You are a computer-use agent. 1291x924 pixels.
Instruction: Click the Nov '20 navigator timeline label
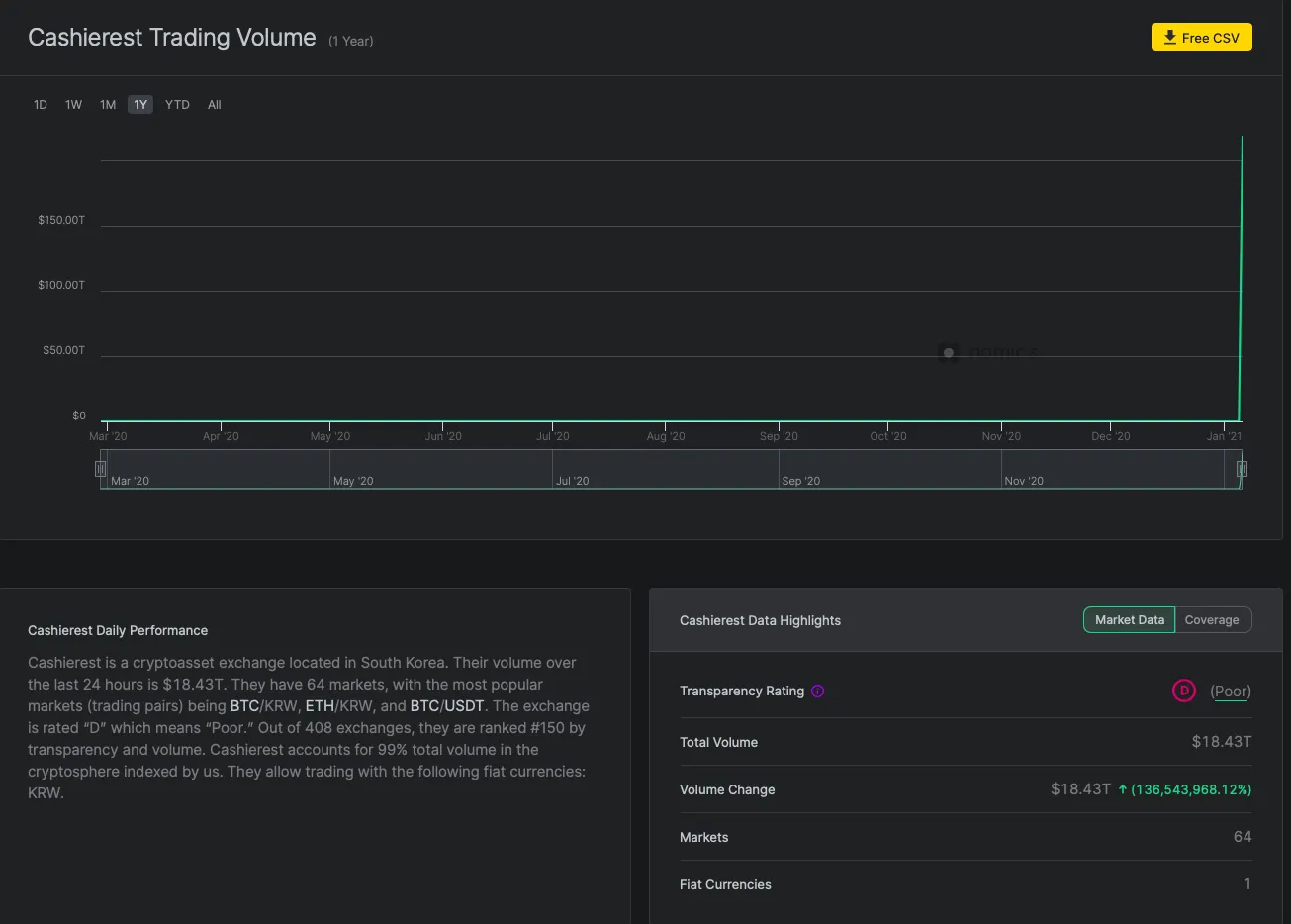coord(1024,481)
